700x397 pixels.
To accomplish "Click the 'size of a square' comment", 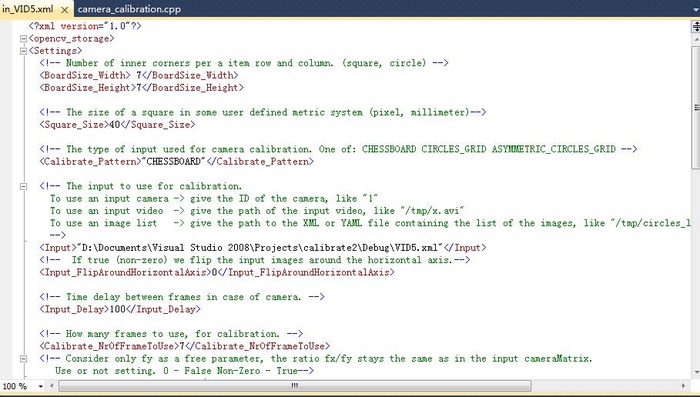I will pyautogui.click(x=262, y=113).
